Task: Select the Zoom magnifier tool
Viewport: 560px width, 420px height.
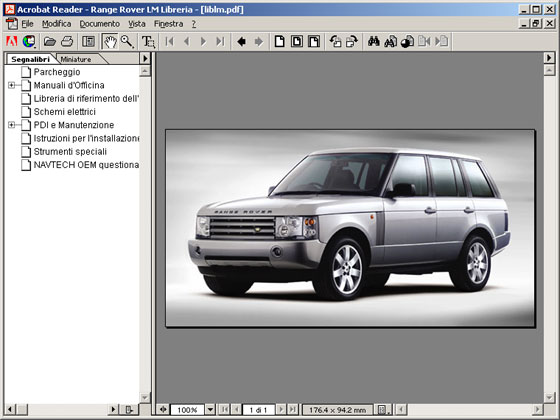Action: point(127,41)
